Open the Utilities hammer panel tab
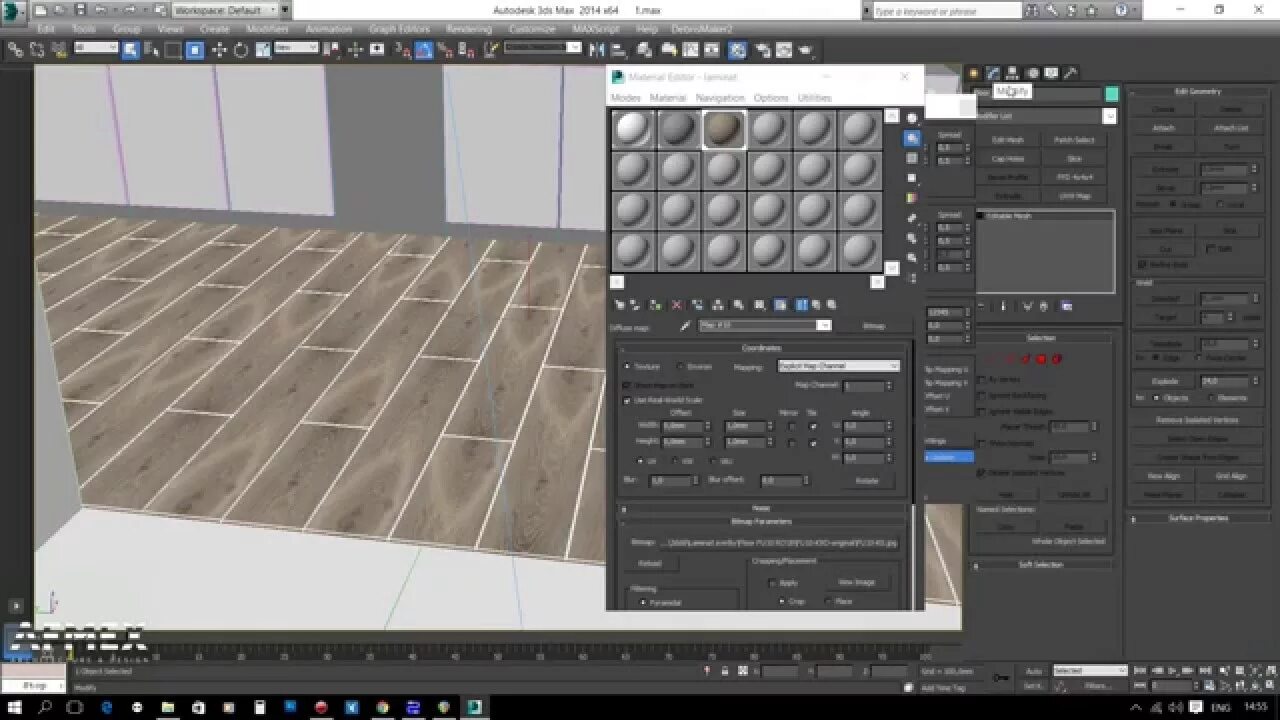The height and width of the screenshot is (720, 1280). (1070, 73)
